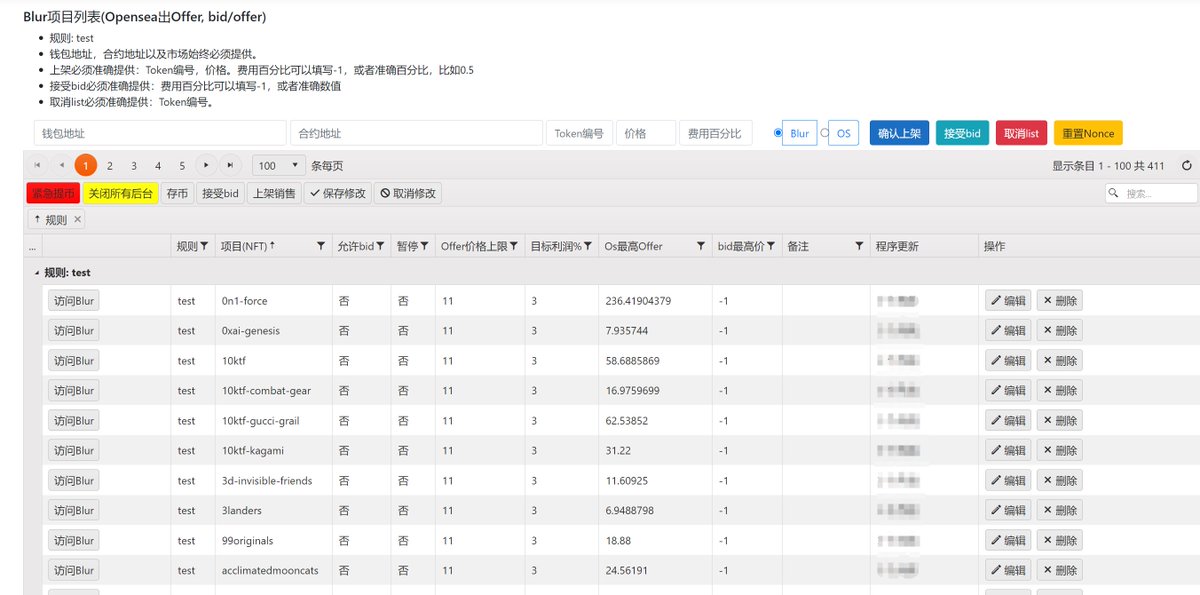Select the Blur radio button
Image resolution: width=1200 pixels, height=595 pixels.
[778, 132]
